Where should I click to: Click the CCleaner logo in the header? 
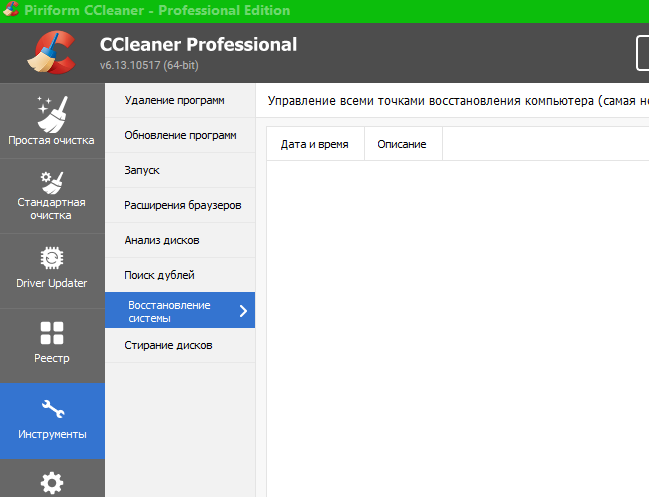tap(52, 53)
